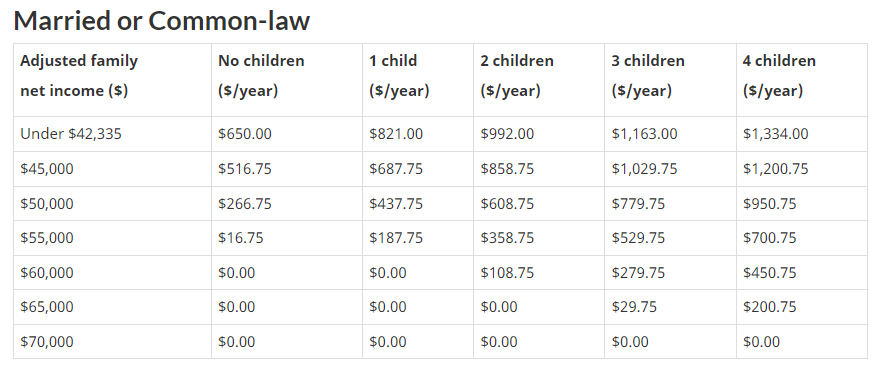Click the $529.75 cell

tap(638, 238)
